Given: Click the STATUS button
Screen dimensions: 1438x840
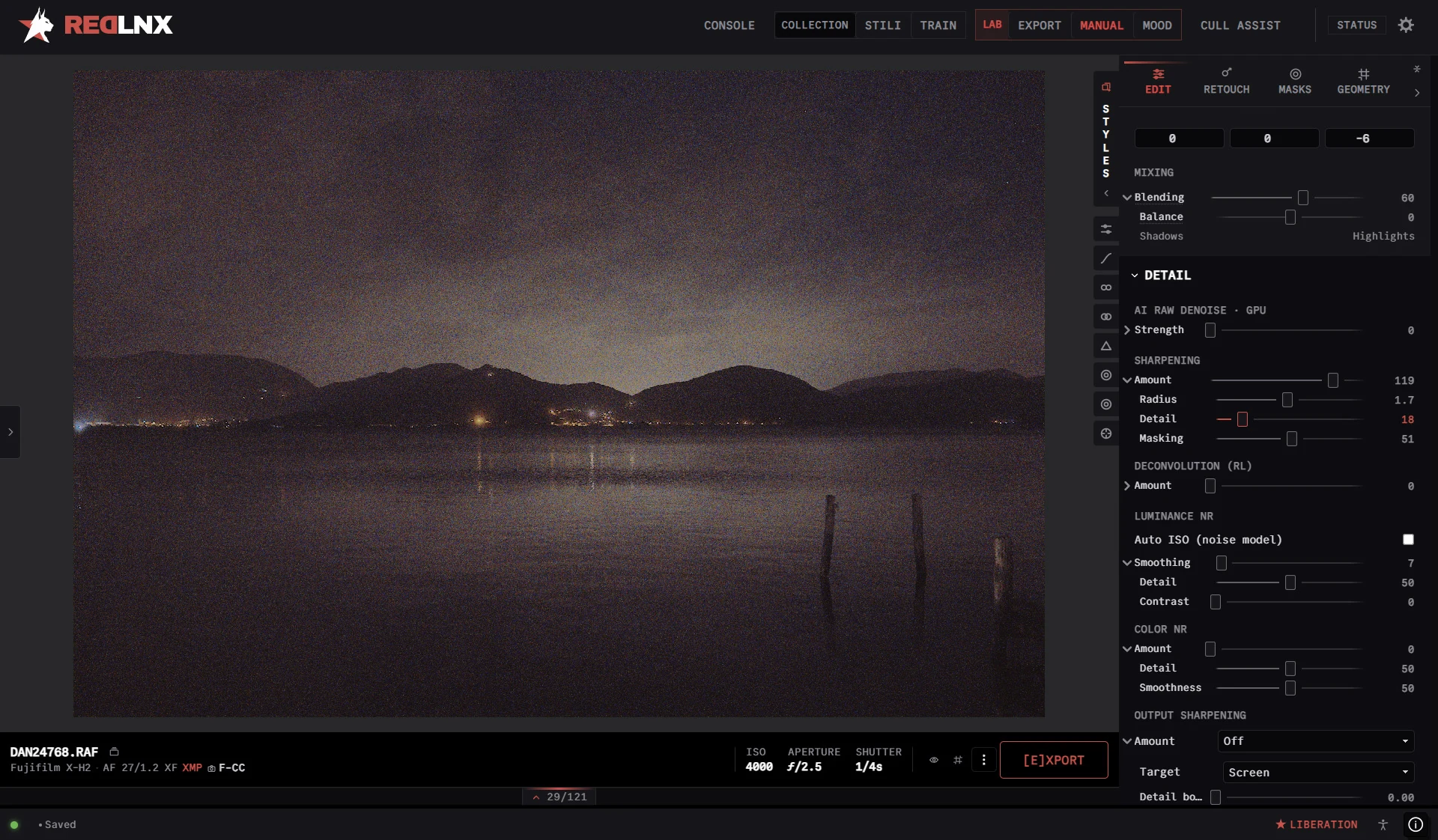Looking at the screenshot, I should point(1356,25).
